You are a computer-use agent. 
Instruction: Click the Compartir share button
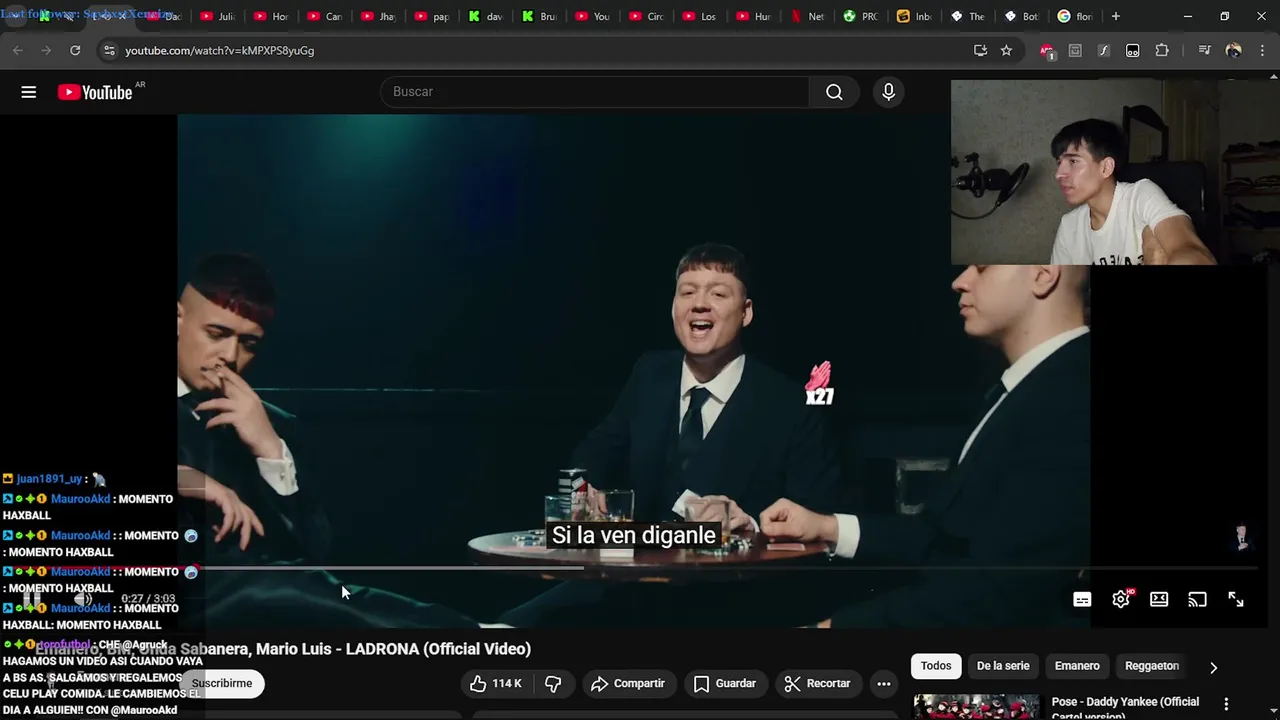(628, 684)
